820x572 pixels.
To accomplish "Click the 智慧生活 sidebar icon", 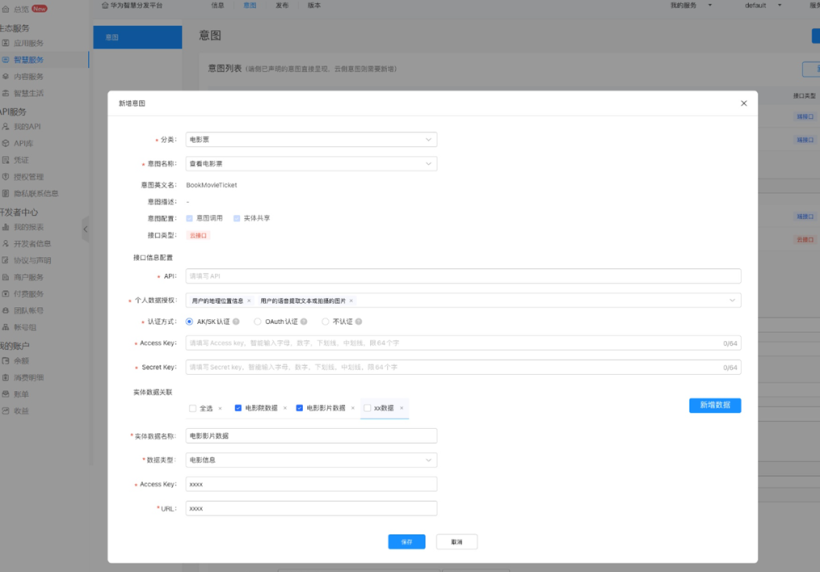I will pyautogui.click(x=6, y=93).
